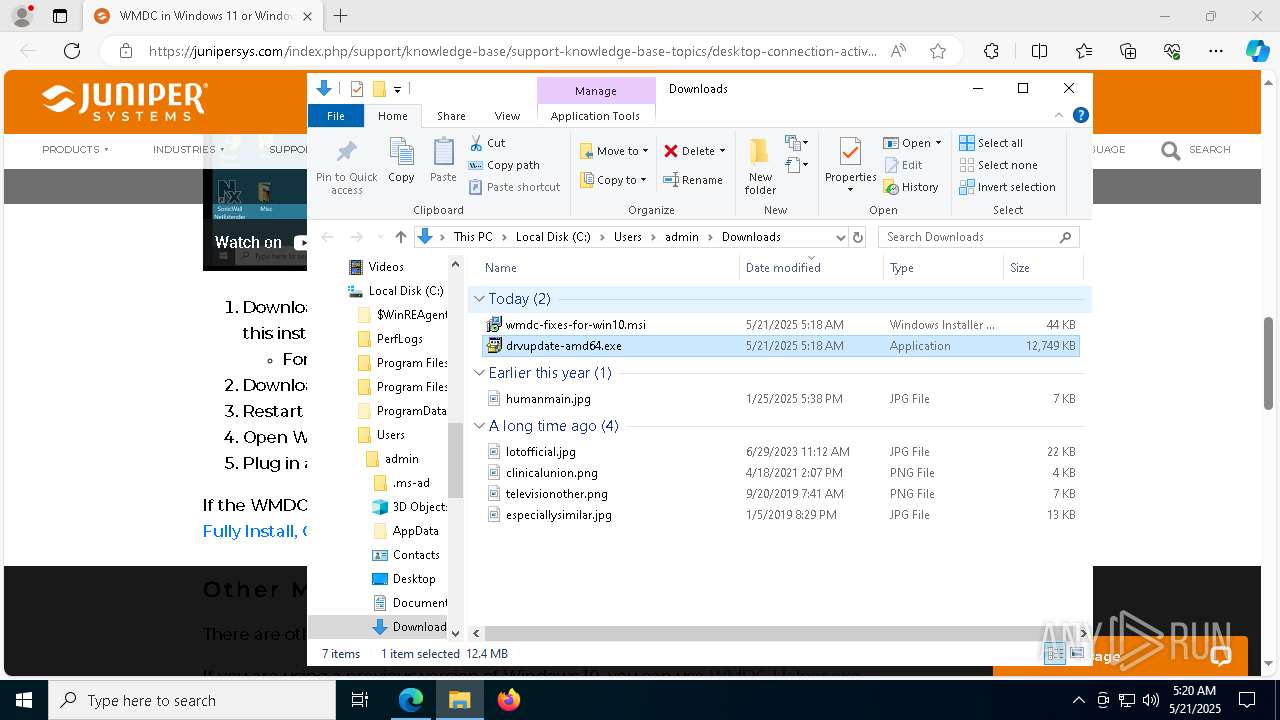
Task: Open the Move to dropdown
Action: coord(614,151)
